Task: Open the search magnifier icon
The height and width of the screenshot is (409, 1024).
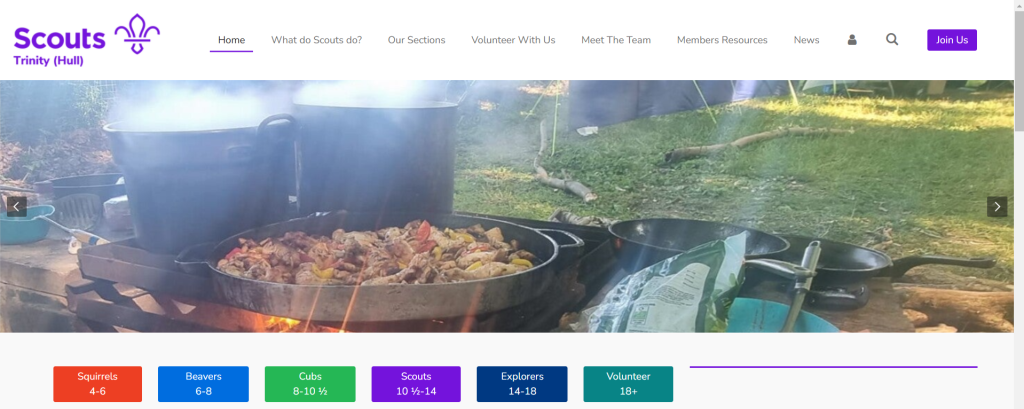Action: [x=892, y=39]
